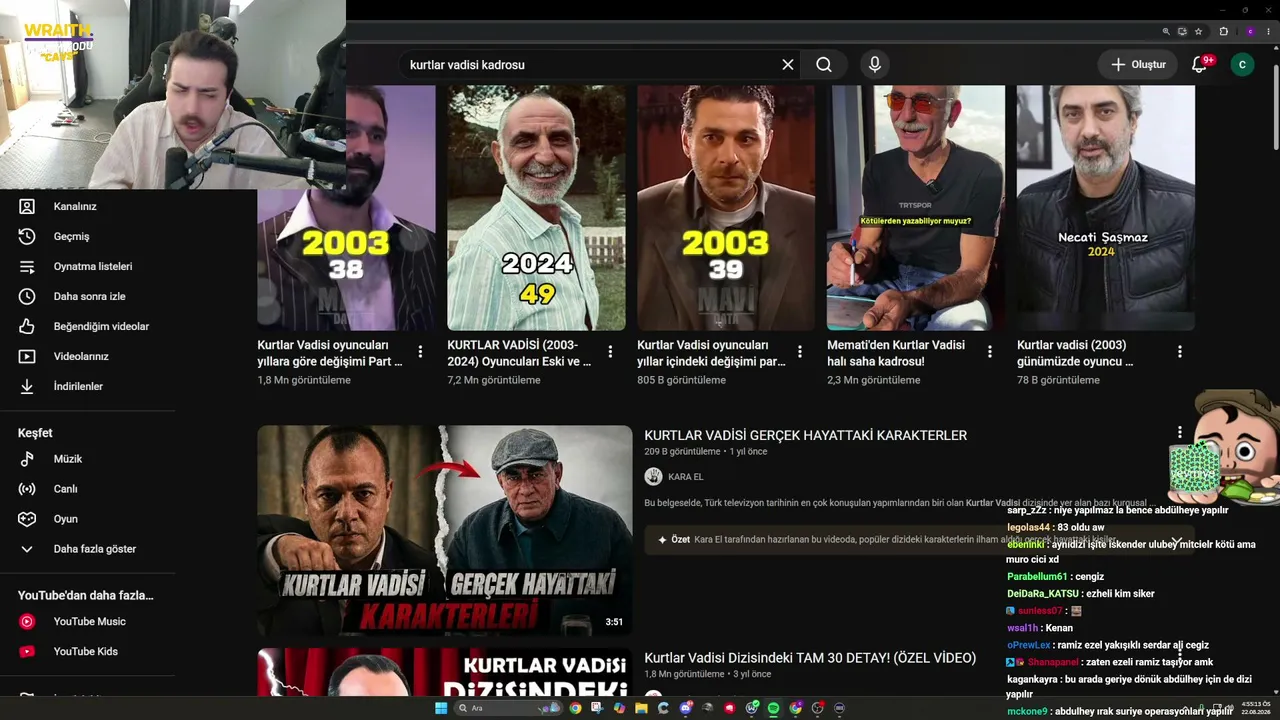This screenshot has height=720, width=1280.
Task: Bookmark this page with the star icon
Action: coord(1199,32)
